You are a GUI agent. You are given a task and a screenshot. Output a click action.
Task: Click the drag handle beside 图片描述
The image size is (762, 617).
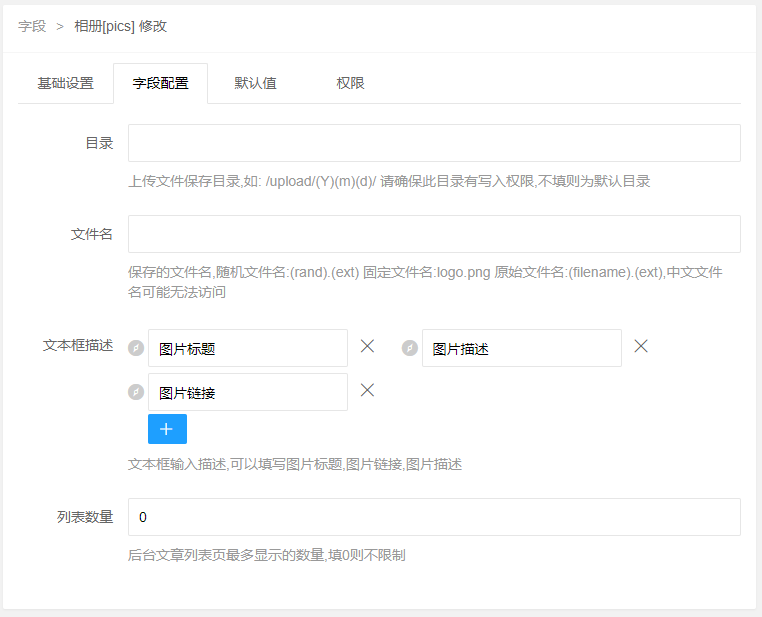(x=410, y=348)
